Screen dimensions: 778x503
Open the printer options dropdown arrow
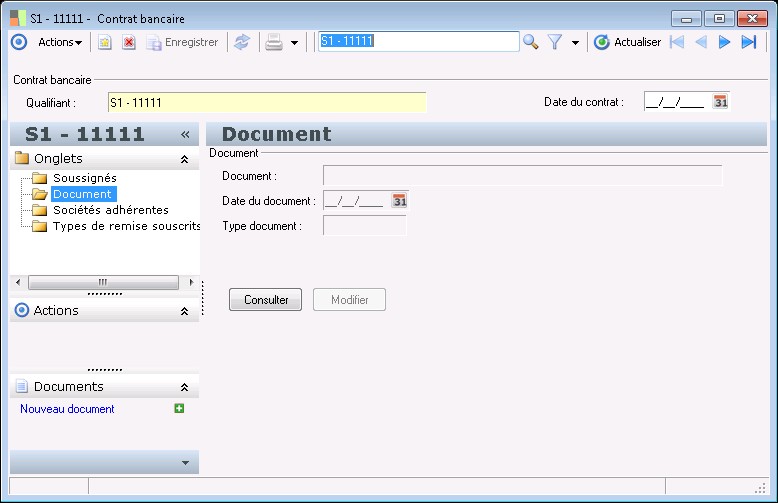pyautogui.click(x=294, y=43)
